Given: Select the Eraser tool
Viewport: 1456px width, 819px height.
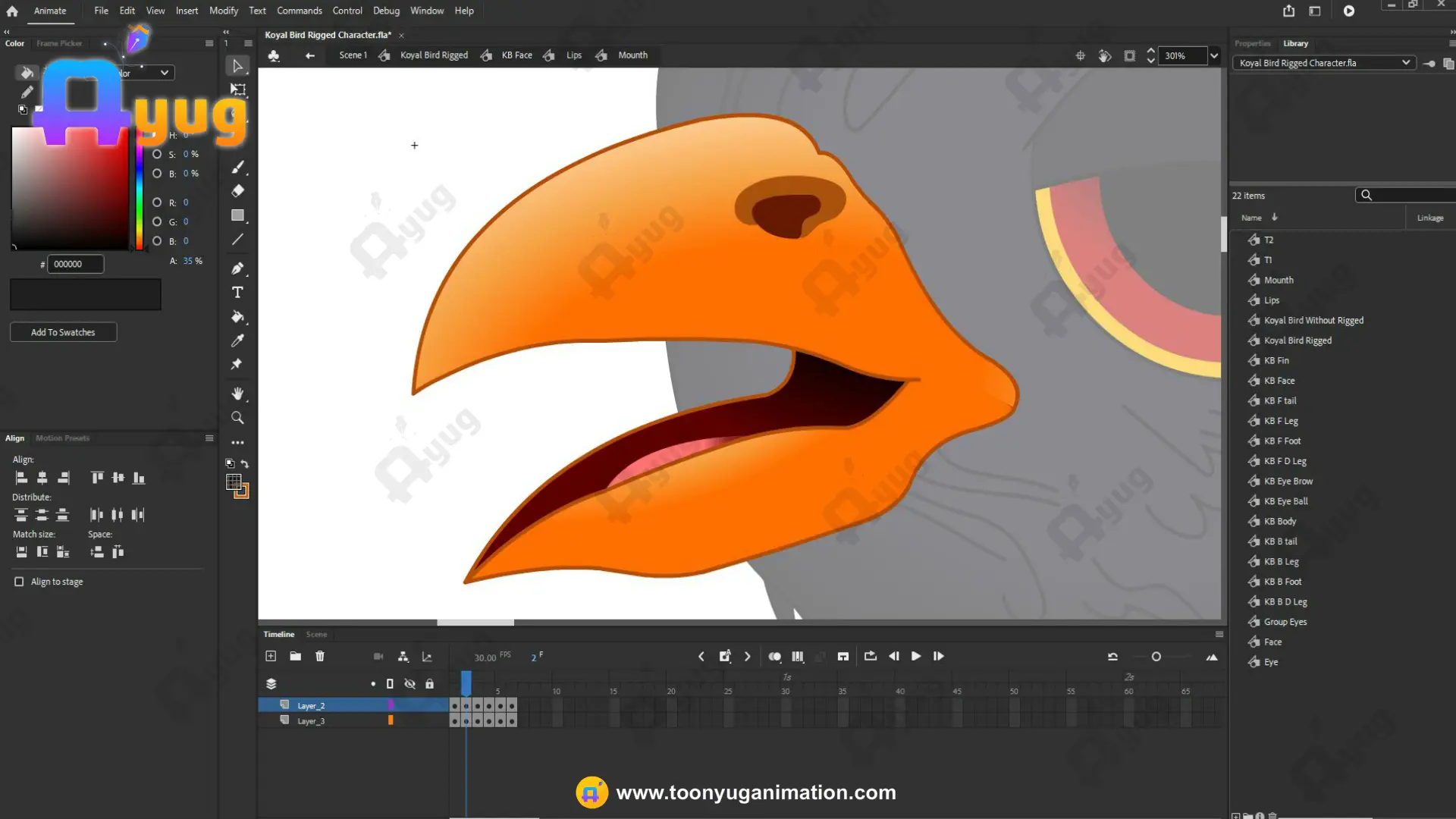Looking at the screenshot, I should 237,191.
